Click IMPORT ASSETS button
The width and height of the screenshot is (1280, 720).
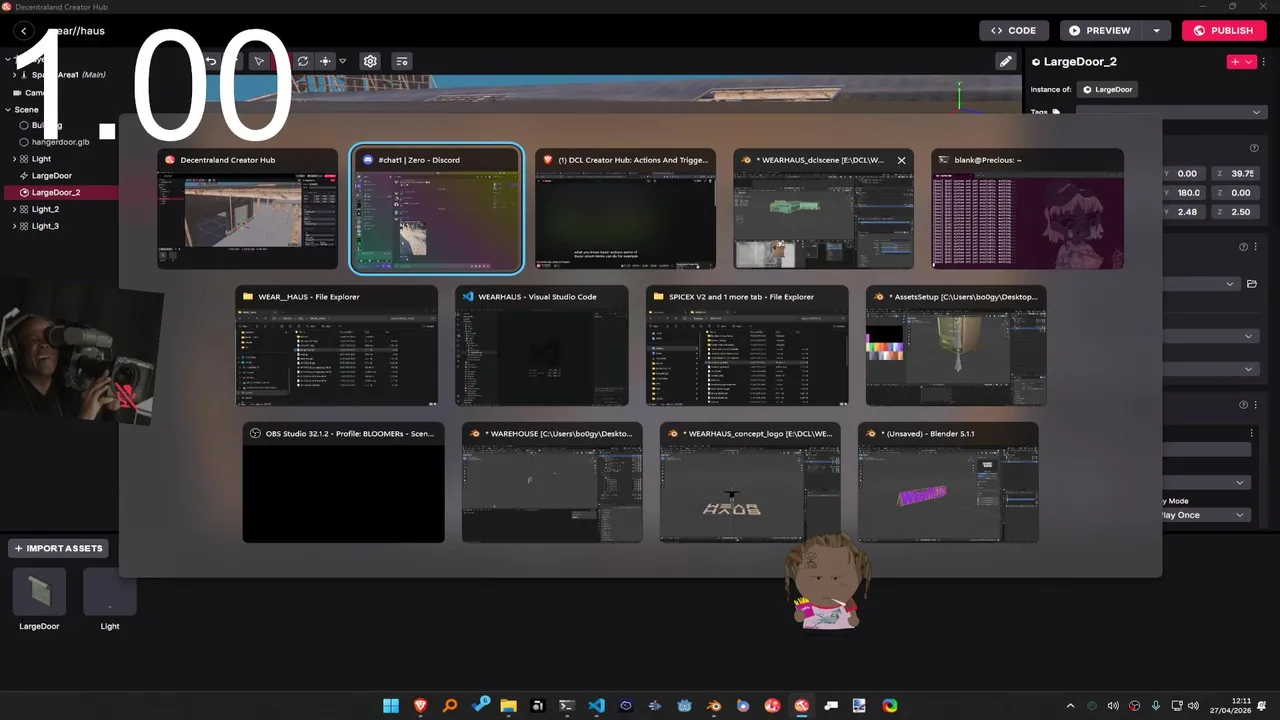pyautogui.click(x=58, y=548)
